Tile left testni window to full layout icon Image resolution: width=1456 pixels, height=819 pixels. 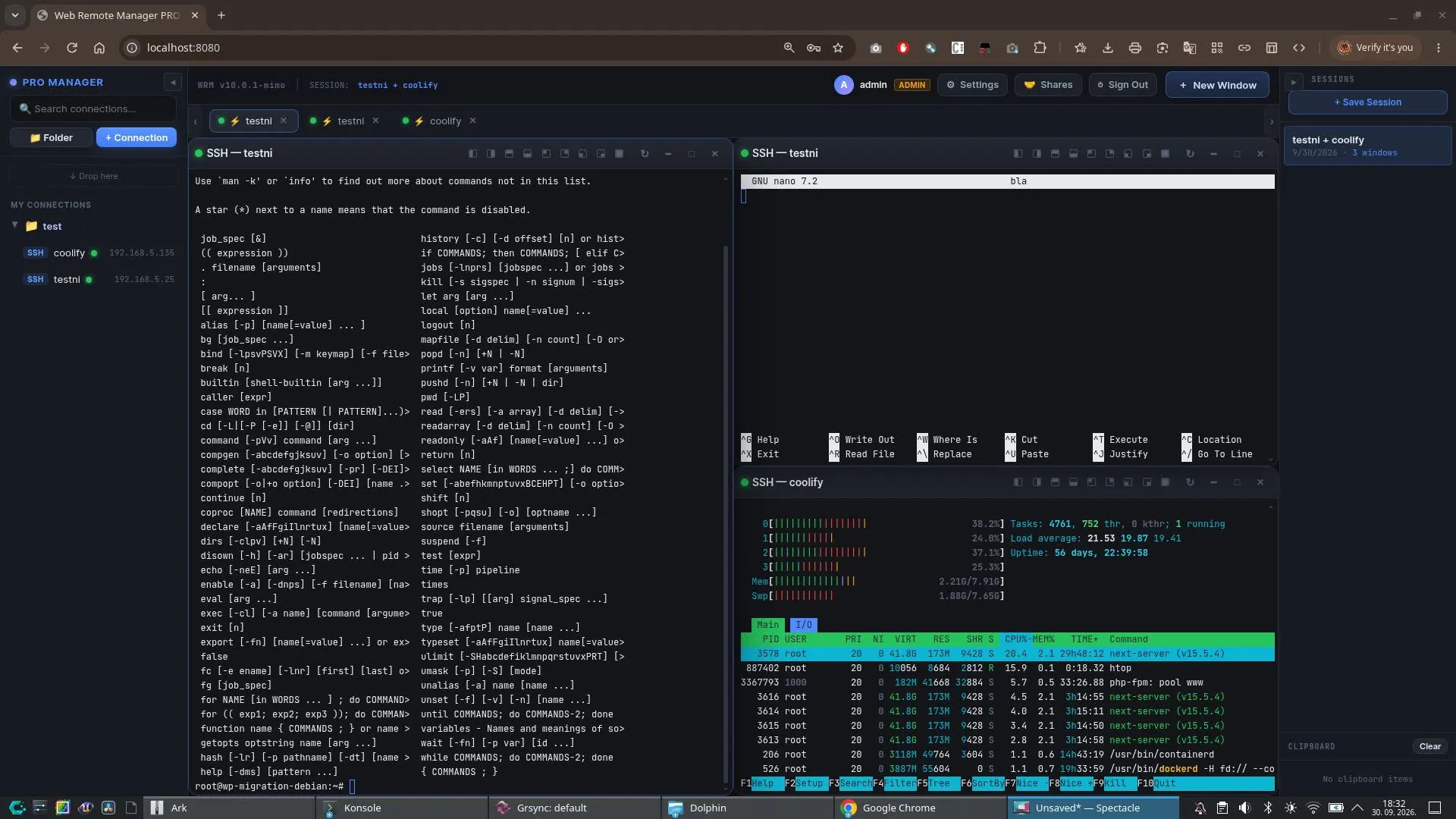[x=619, y=153]
